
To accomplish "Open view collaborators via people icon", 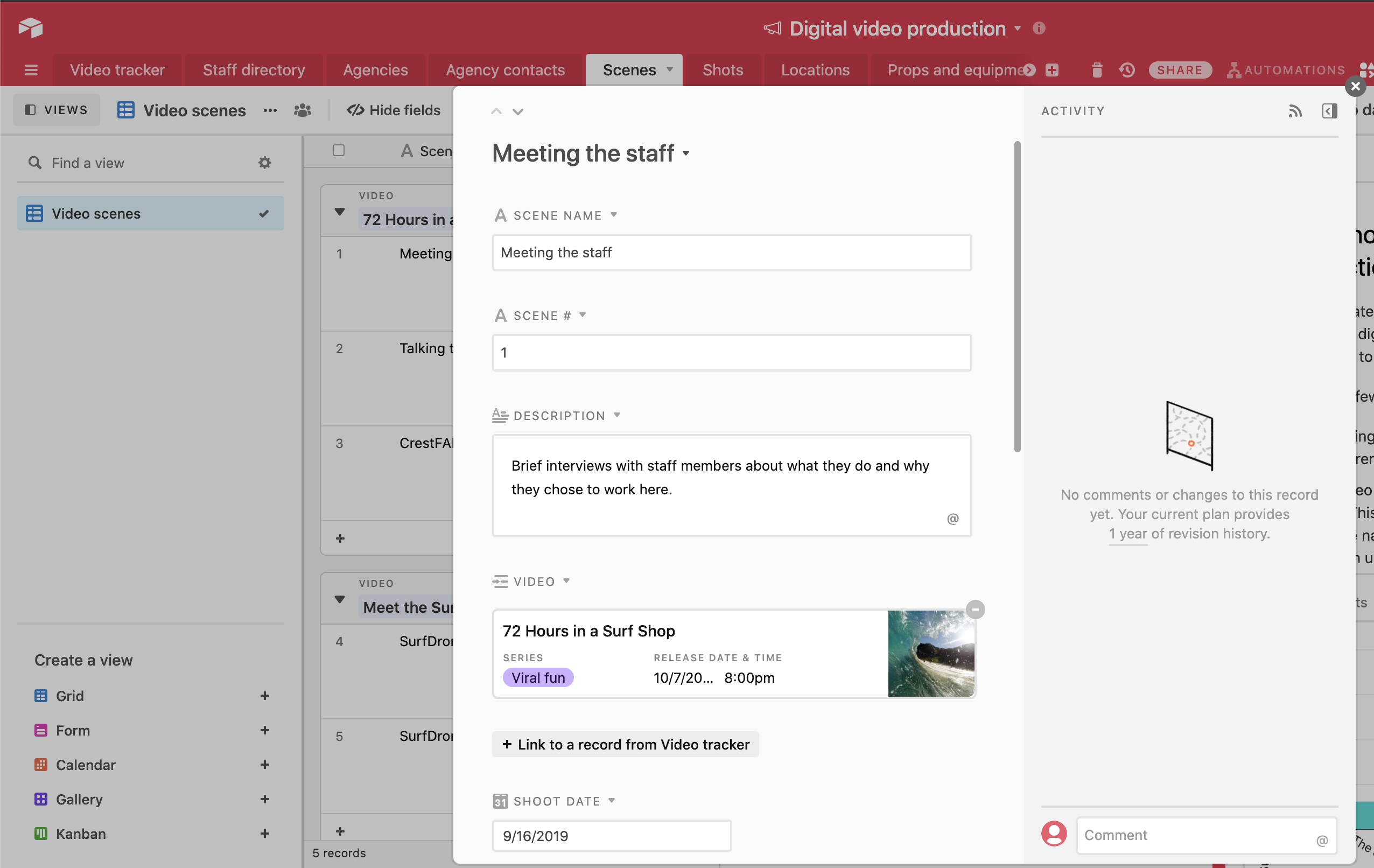I will [303, 110].
